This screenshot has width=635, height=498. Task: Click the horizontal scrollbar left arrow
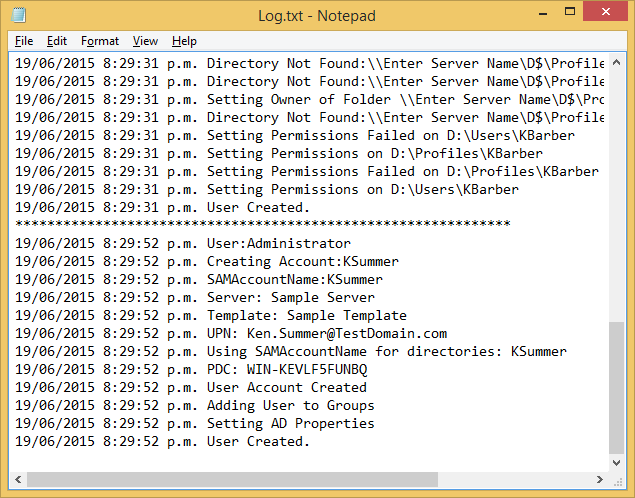[x=18, y=479]
